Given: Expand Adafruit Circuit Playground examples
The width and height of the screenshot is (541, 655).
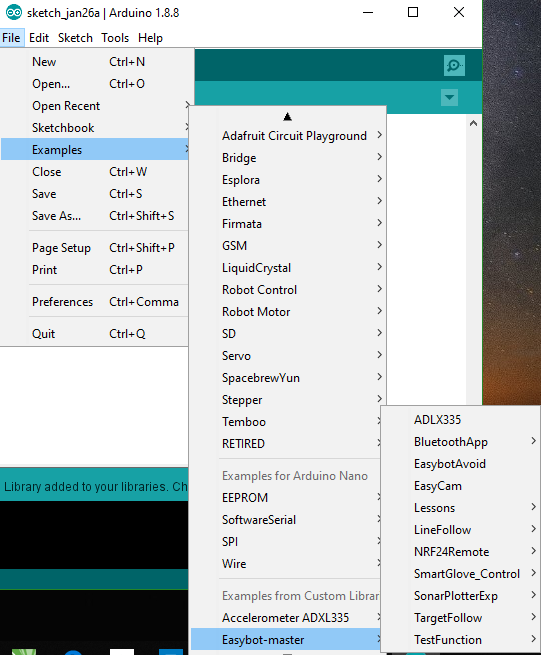Looking at the screenshot, I should 288,136.
